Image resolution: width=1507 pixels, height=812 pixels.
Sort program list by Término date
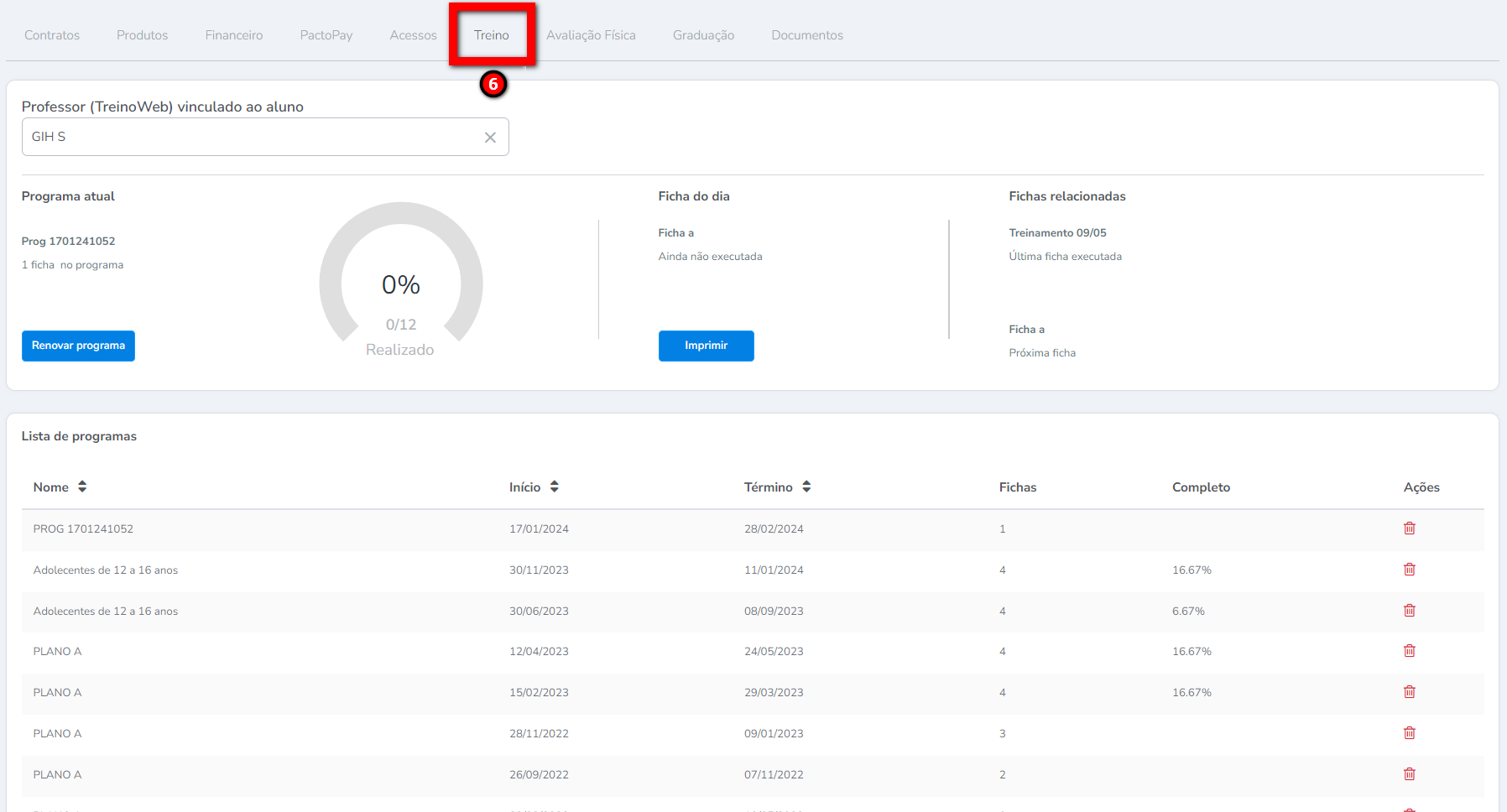pyautogui.click(x=806, y=487)
